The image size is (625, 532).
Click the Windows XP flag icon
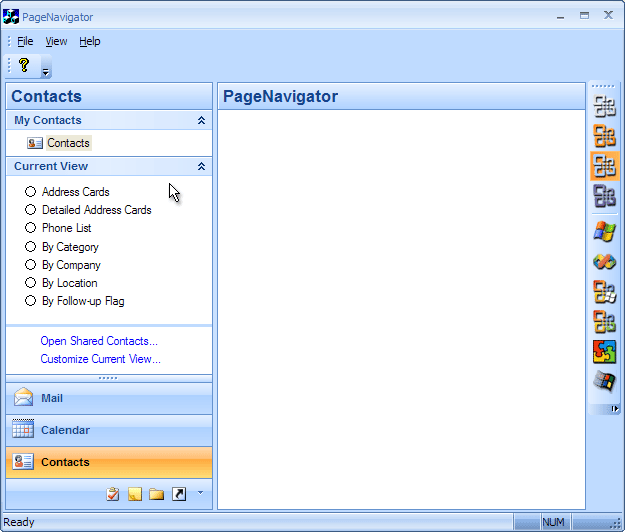pyautogui.click(x=605, y=232)
